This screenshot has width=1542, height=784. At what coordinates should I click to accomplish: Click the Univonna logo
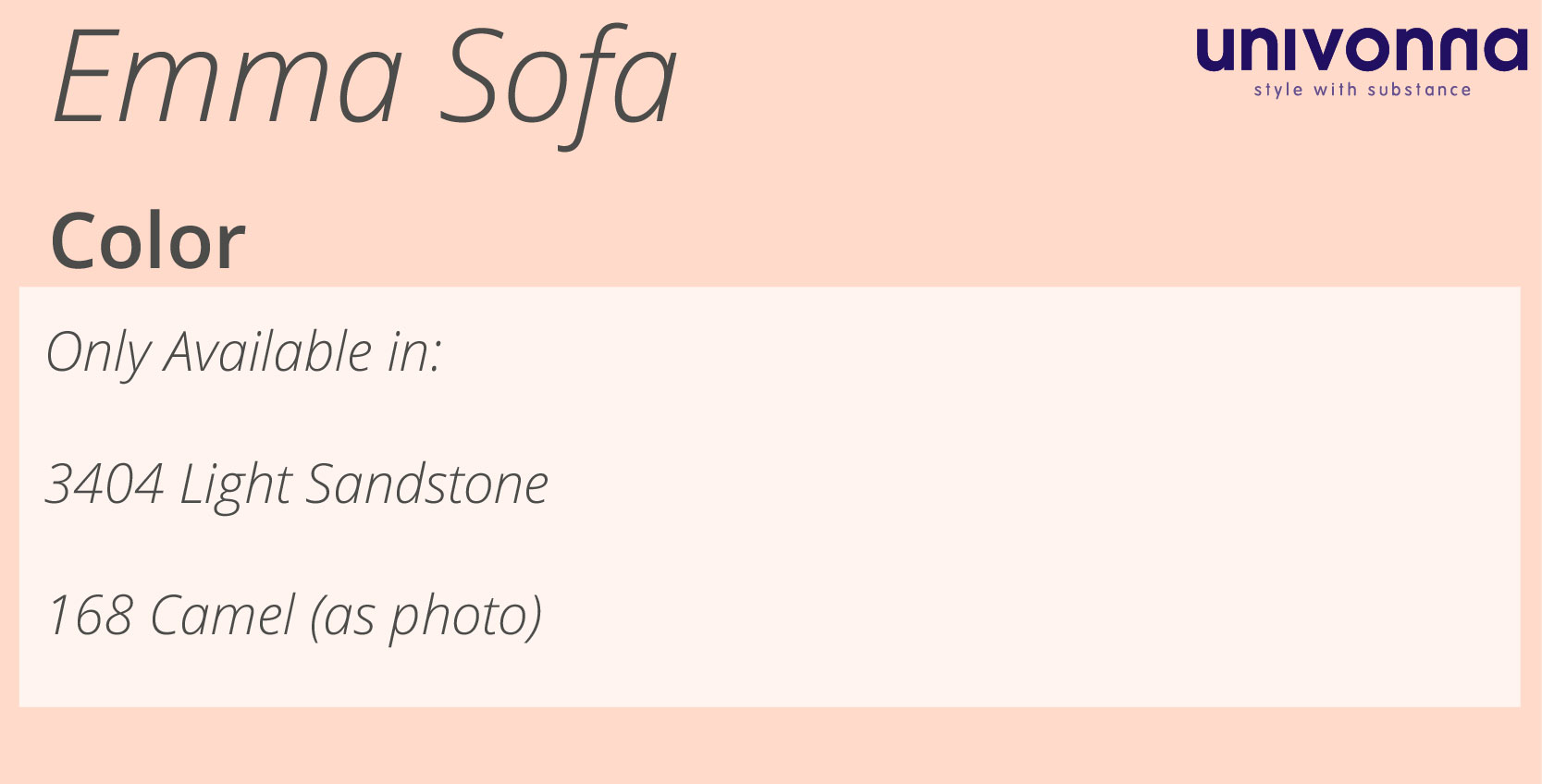(1361, 50)
